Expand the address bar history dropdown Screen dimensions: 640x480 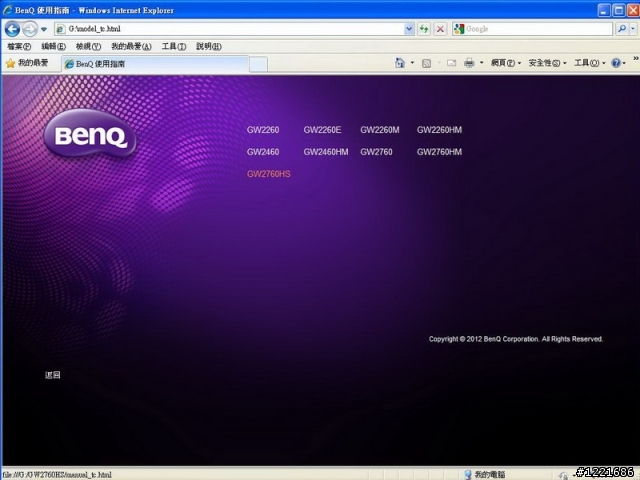pyautogui.click(x=409, y=29)
